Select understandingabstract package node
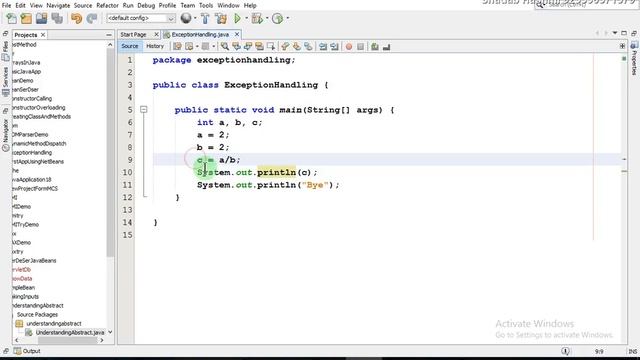Screen dimensions: 640x360 point(53,324)
